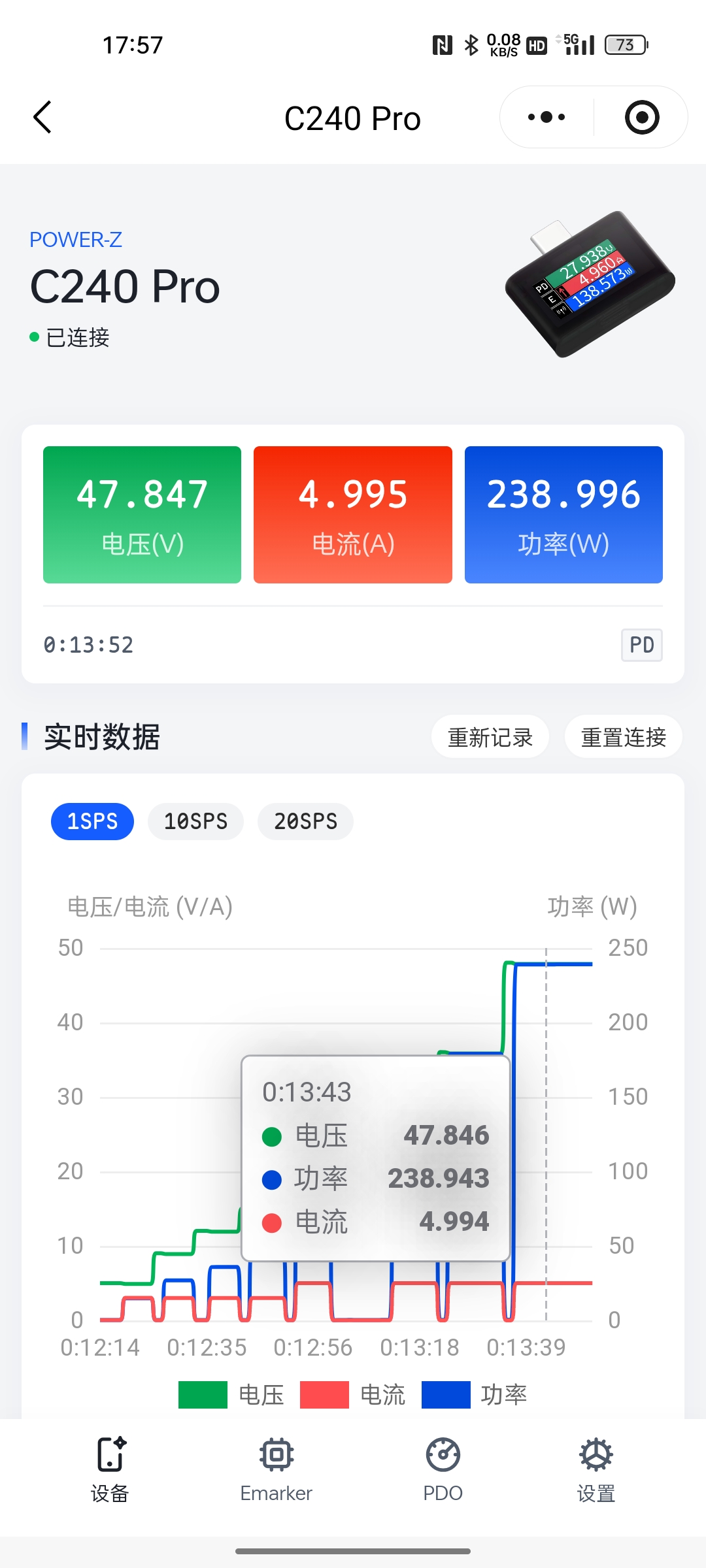Select the 10SPS sampling rate
This screenshot has height=1568, width=706.
click(195, 821)
